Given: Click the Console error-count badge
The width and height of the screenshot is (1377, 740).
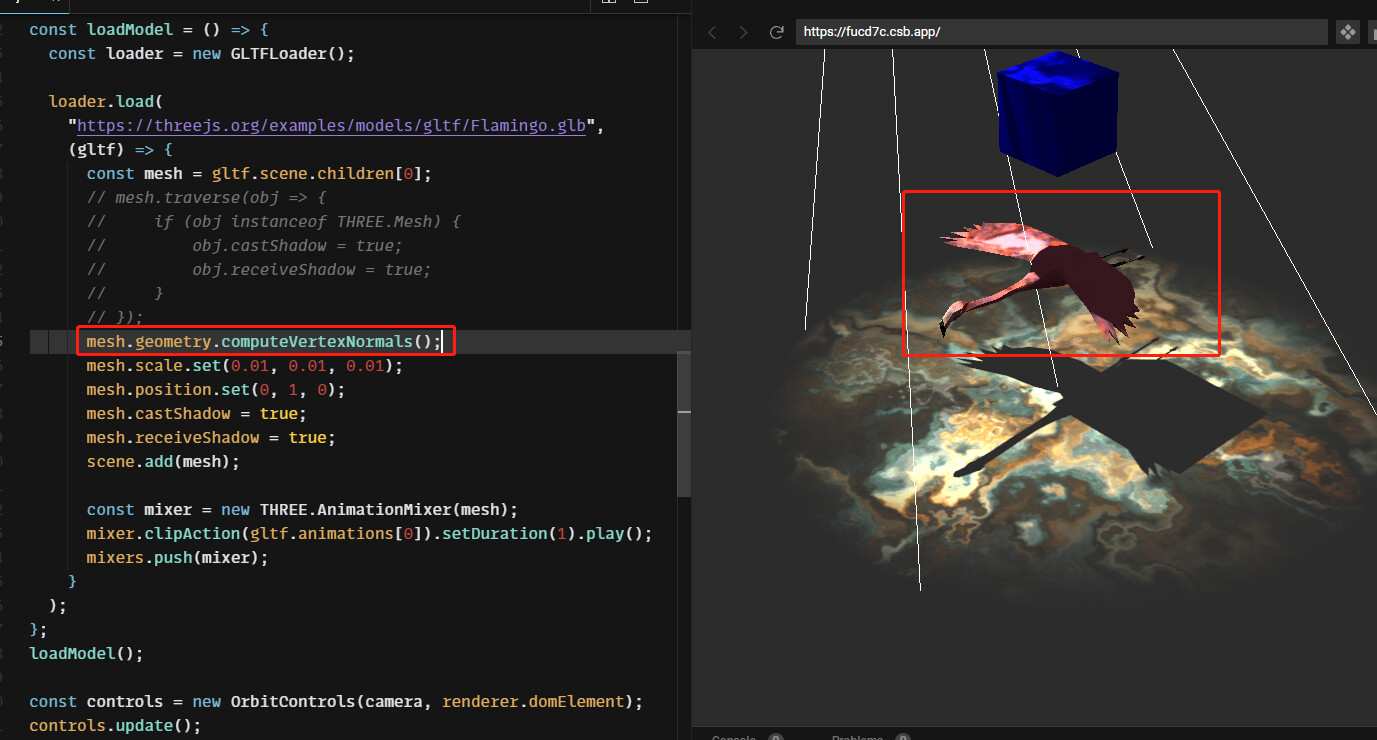Looking at the screenshot, I should tap(776, 737).
